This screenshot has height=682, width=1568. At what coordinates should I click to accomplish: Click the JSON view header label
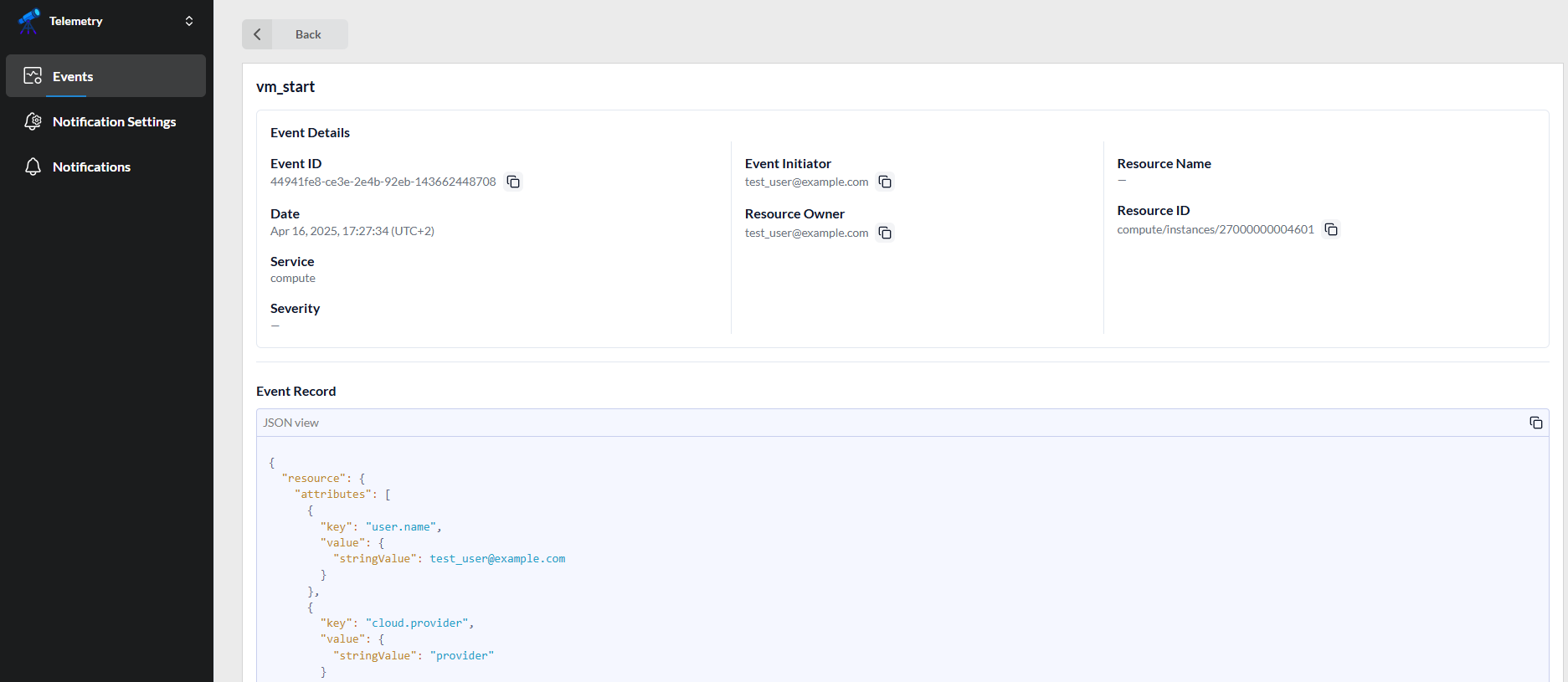(290, 423)
